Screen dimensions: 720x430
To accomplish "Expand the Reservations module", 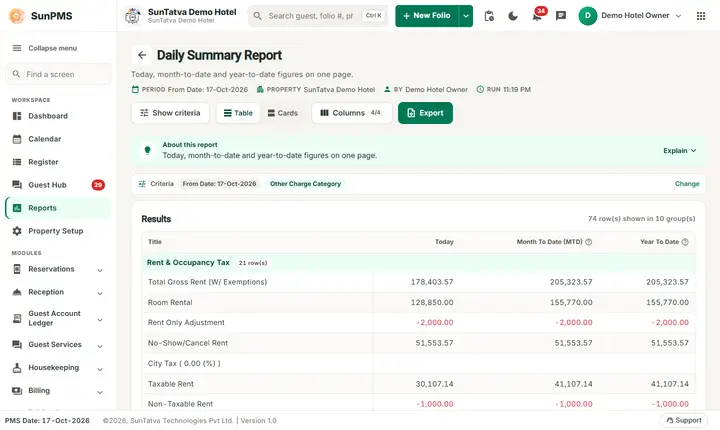I will pos(100,270).
